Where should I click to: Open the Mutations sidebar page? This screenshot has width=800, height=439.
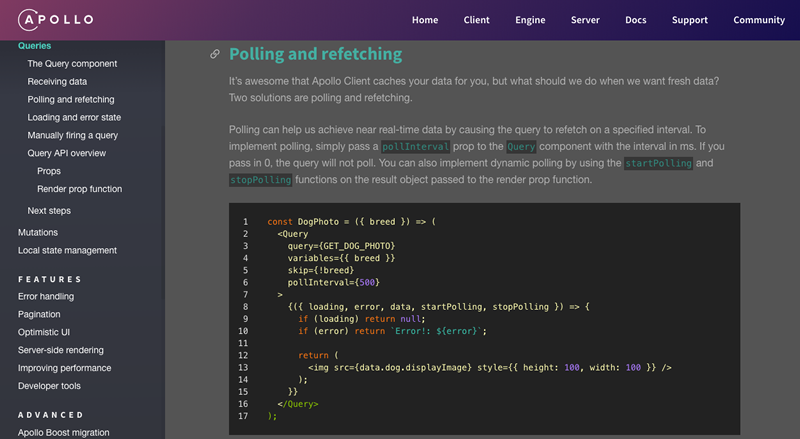click(38, 232)
